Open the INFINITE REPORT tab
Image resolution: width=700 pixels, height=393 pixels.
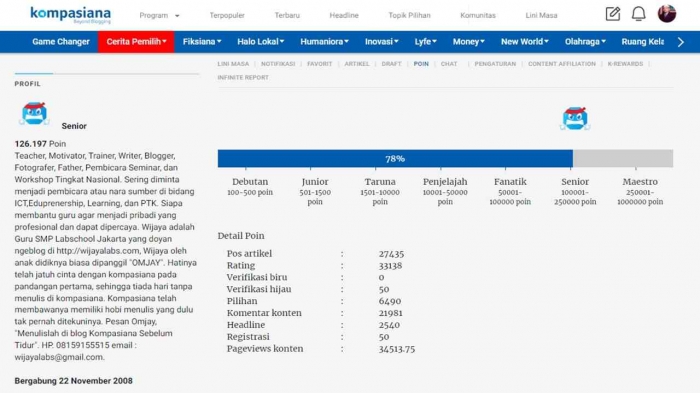pos(243,78)
